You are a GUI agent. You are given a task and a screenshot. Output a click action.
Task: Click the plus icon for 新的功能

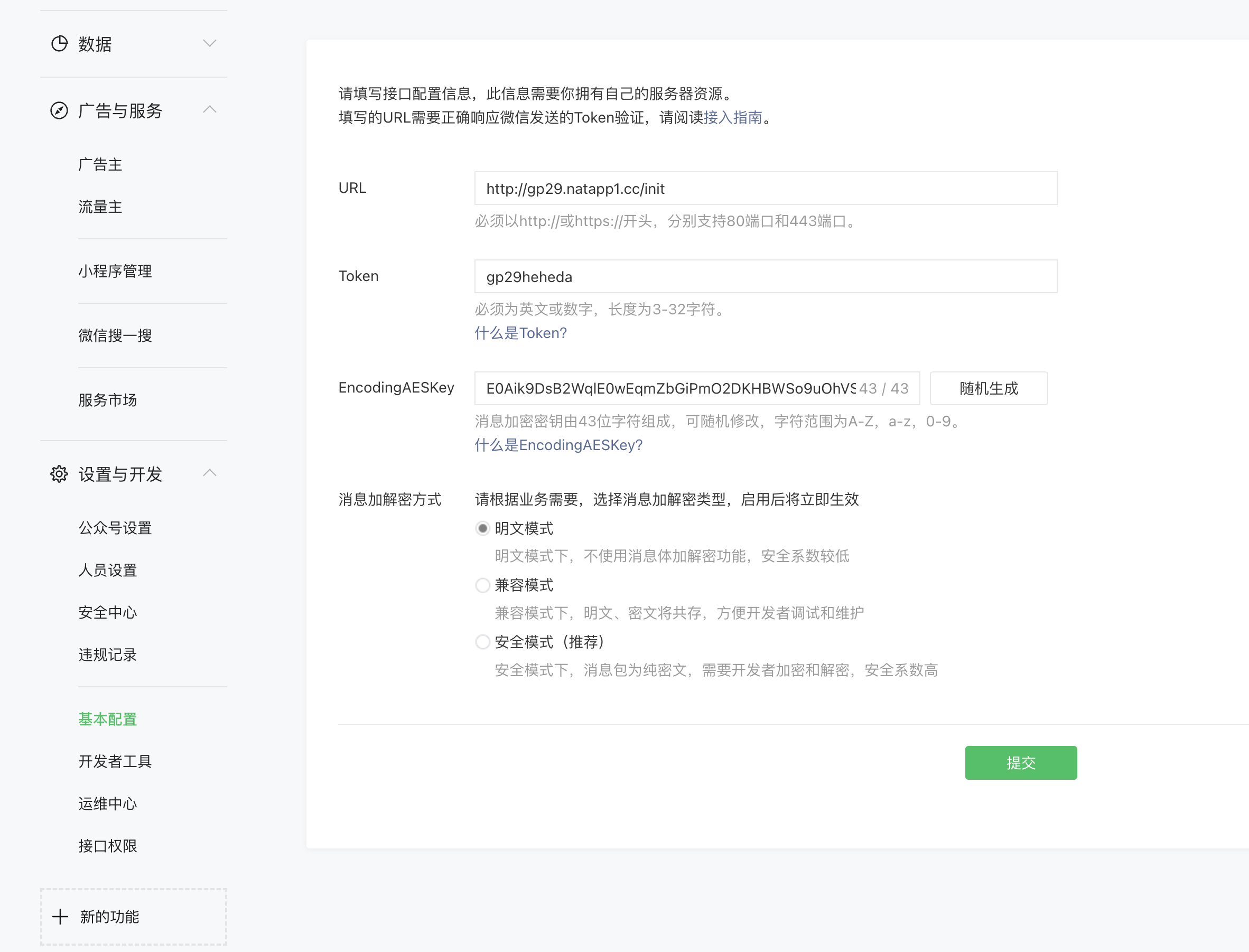click(60, 916)
